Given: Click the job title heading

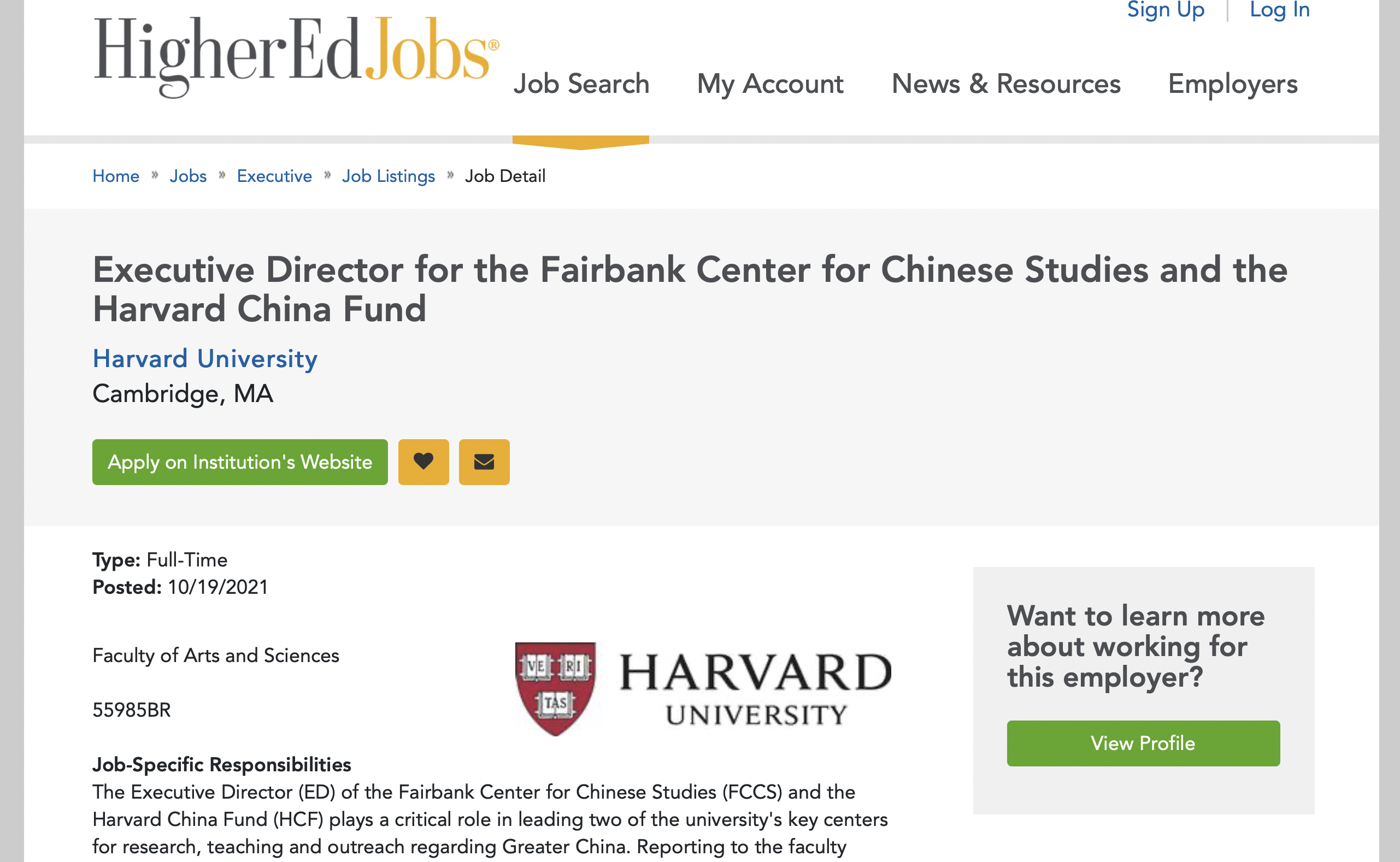Looking at the screenshot, I should pos(690,289).
